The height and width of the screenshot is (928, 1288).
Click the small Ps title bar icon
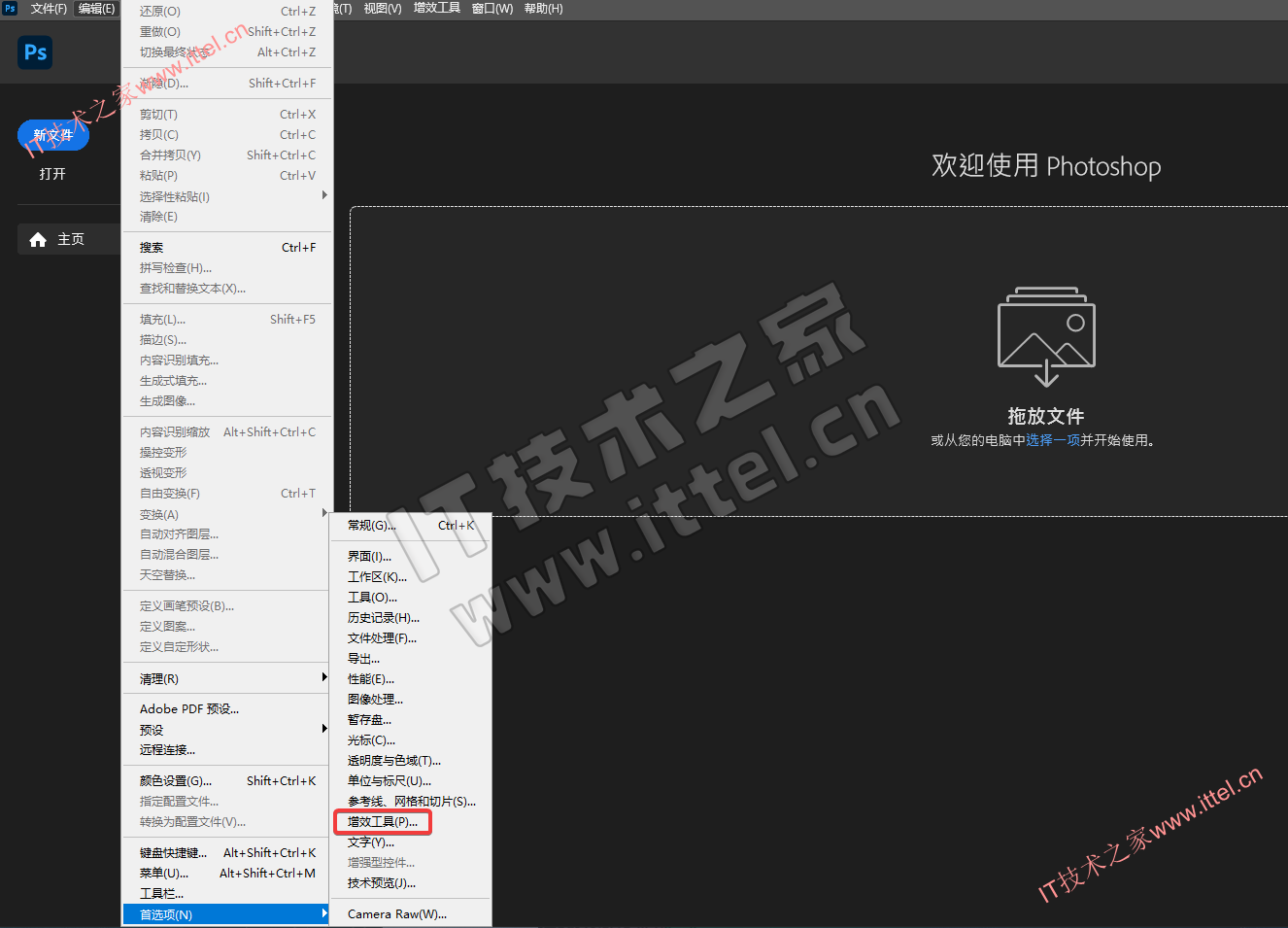pos(10,9)
